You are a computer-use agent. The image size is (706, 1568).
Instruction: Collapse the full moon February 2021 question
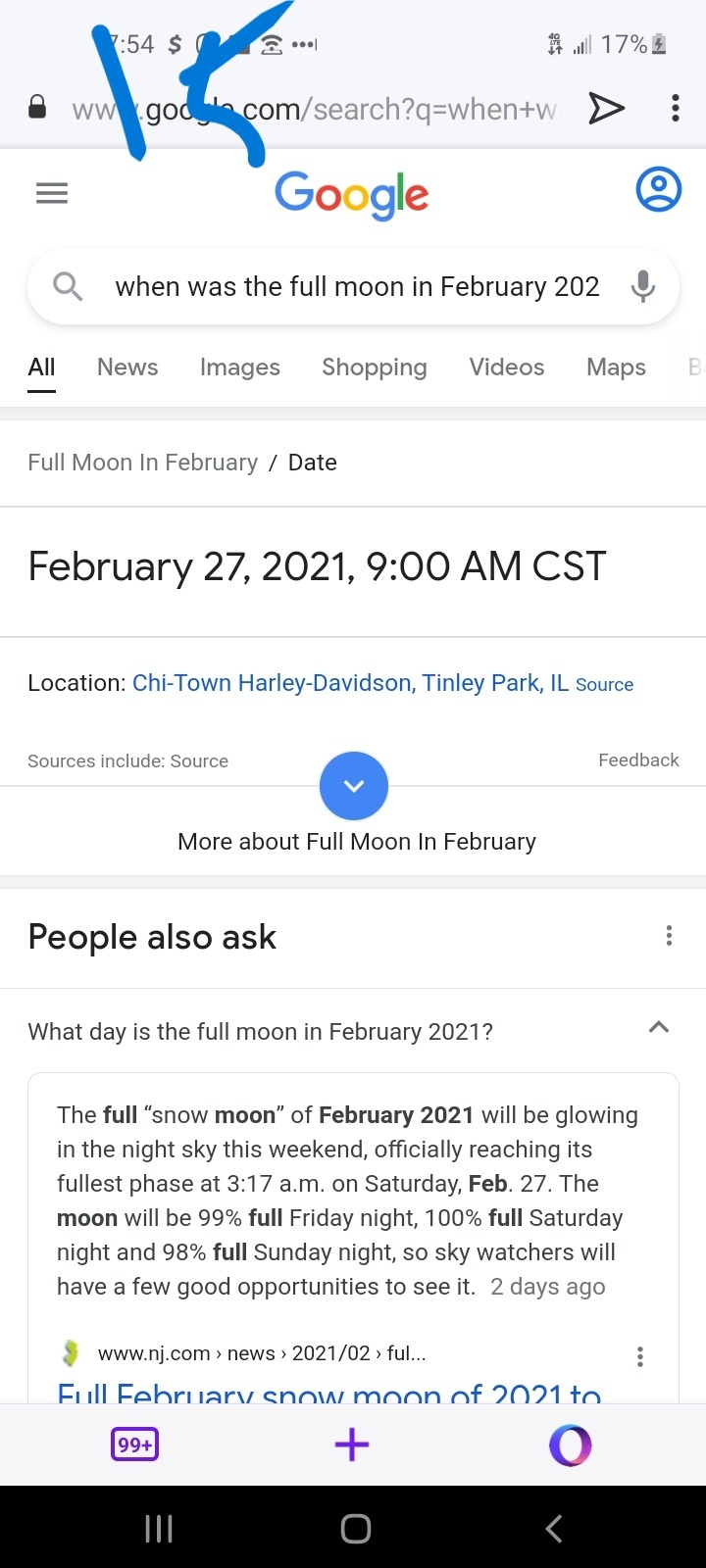tap(659, 1028)
